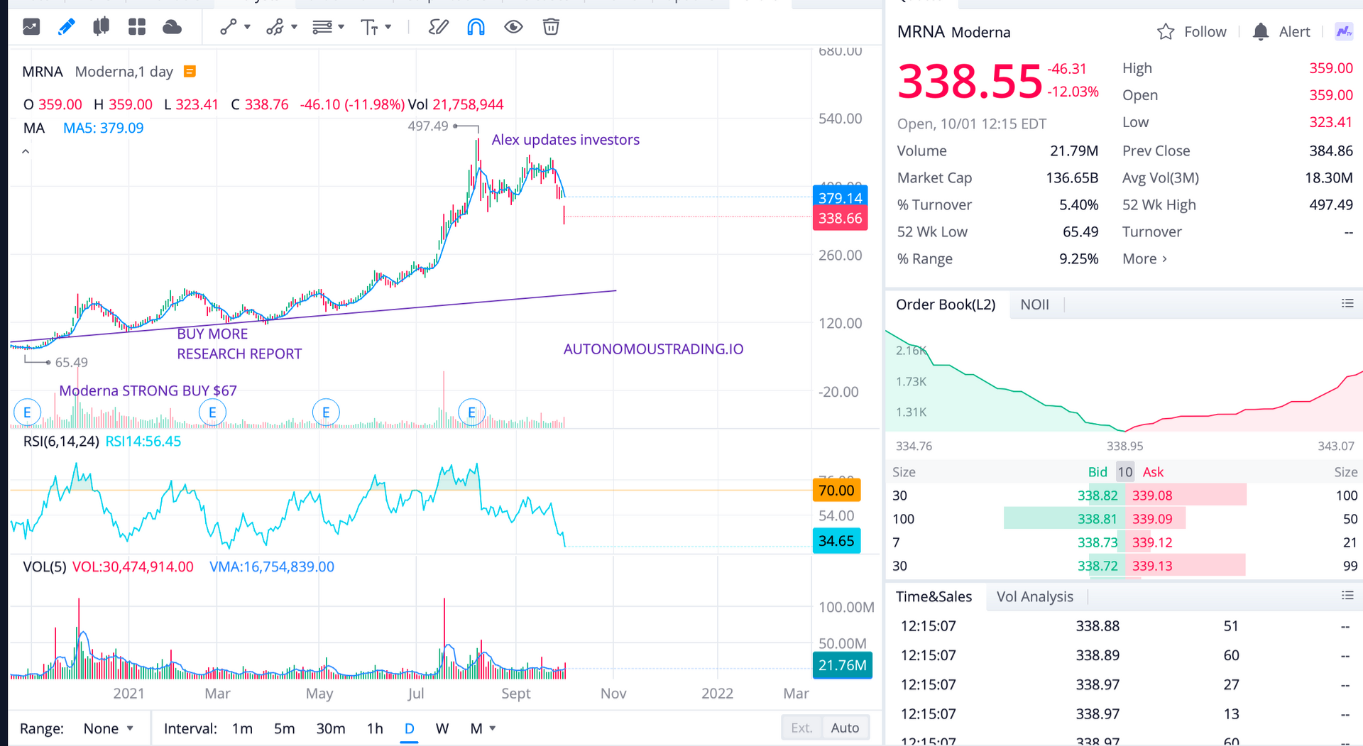The height and width of the screenshot is (746, 1363).
Task: Select the W weekly interval
Action: tap(442, 728)
